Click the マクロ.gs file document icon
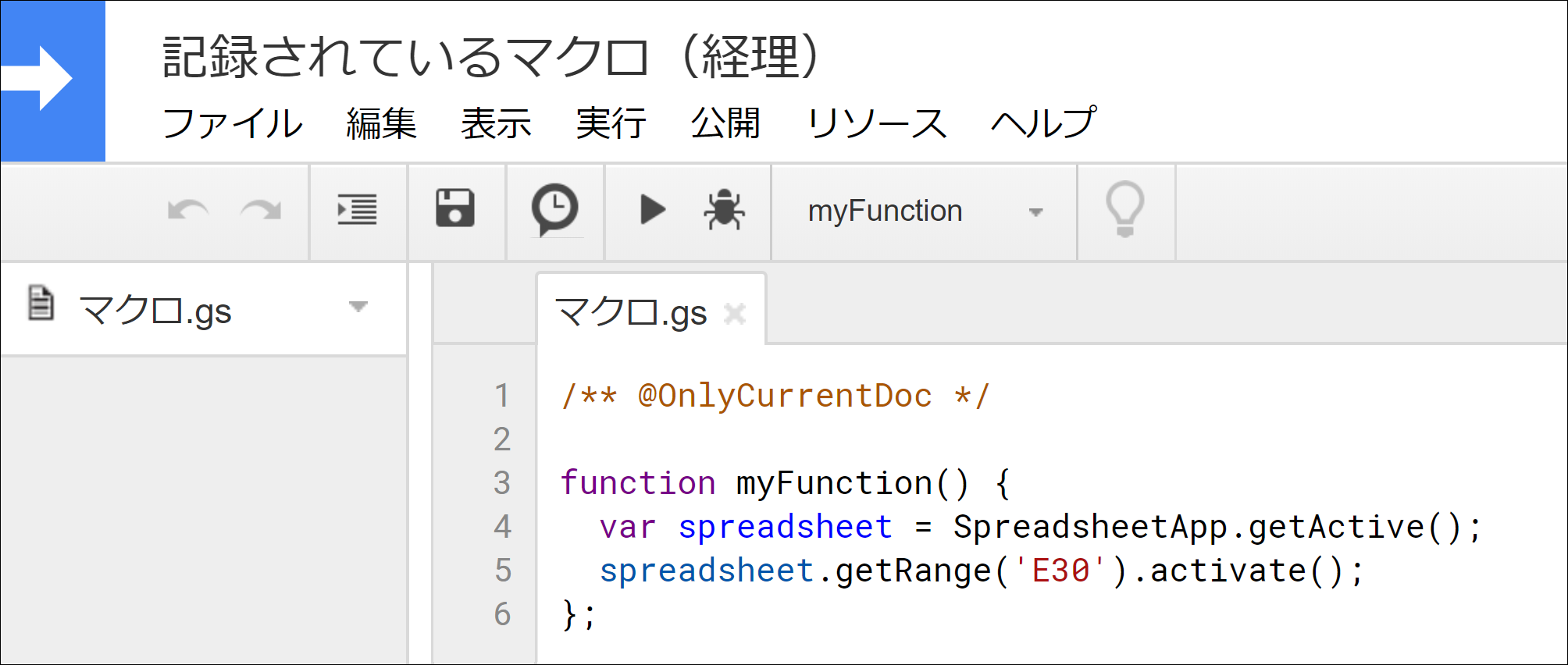The height and width of the screenshot is (665, 1568). click(x=41, y=303)
